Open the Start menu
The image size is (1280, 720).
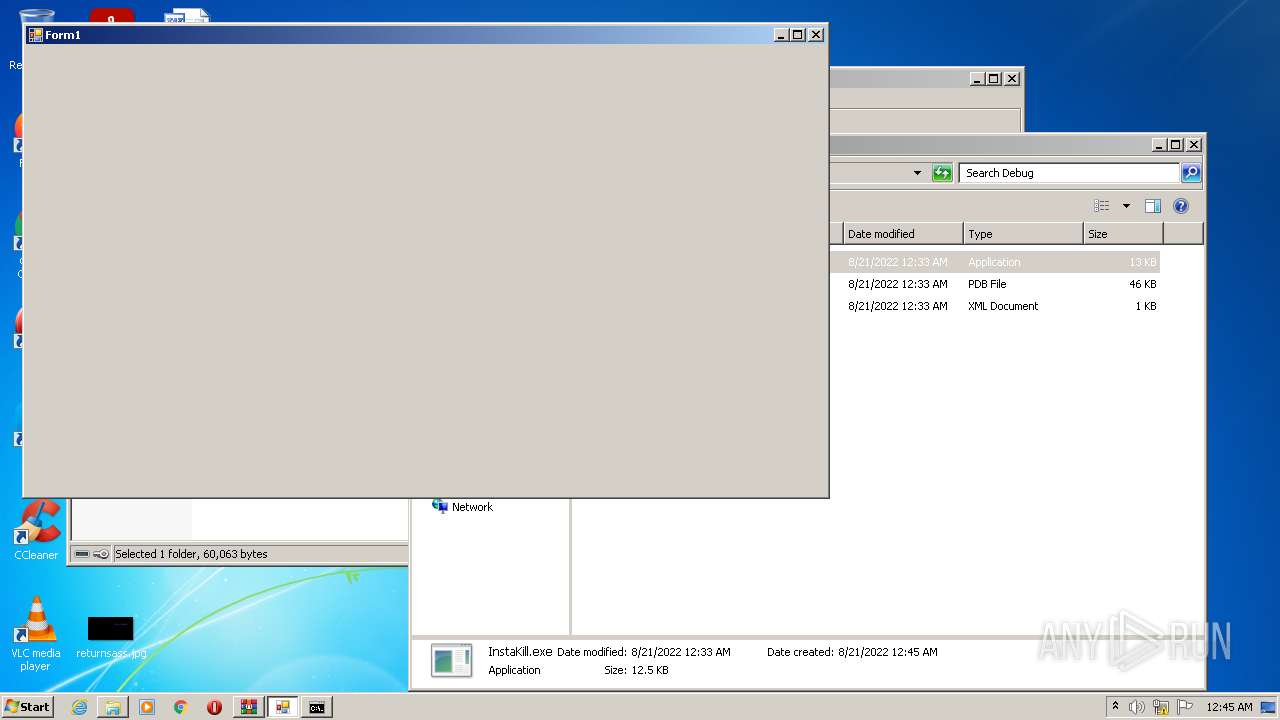pyautogui.click(x=28, y=707)
